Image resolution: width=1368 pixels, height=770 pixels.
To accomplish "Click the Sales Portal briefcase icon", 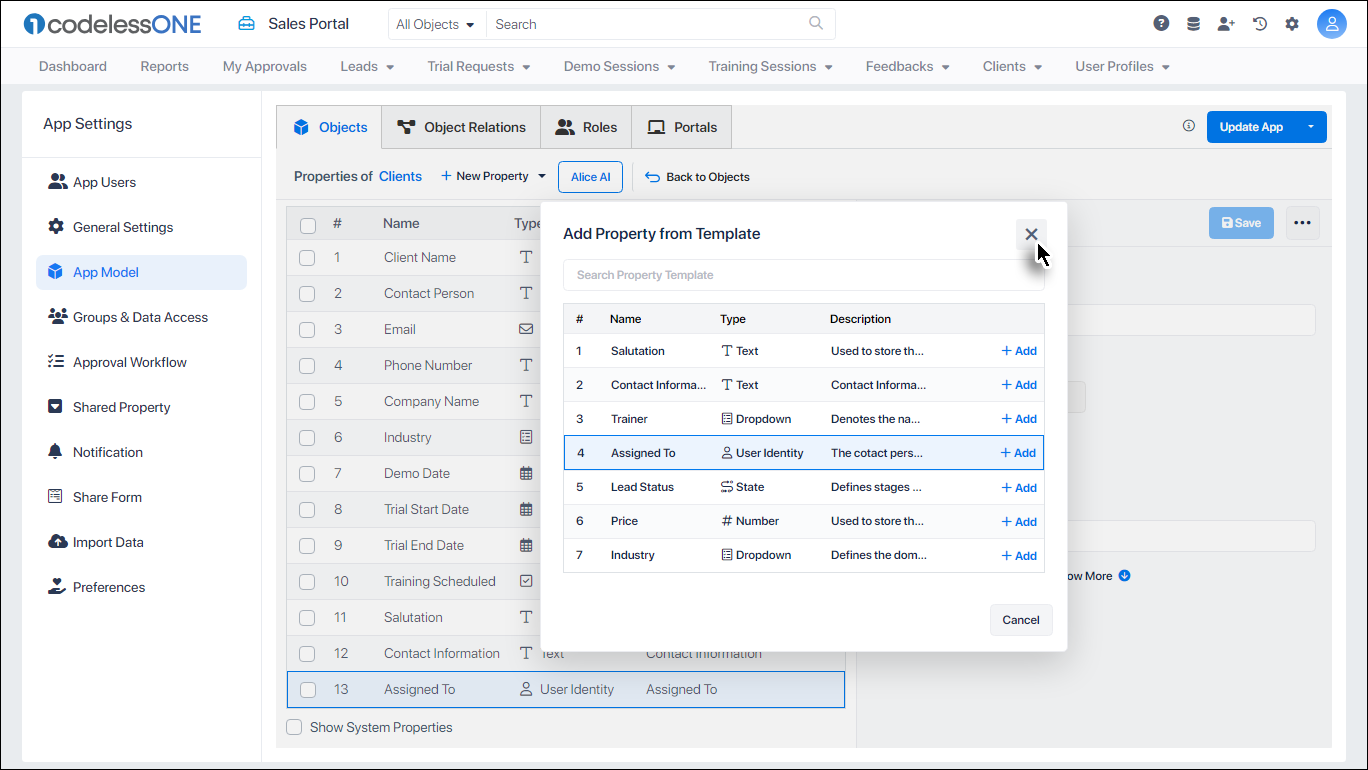I will [x=246, y=24].
